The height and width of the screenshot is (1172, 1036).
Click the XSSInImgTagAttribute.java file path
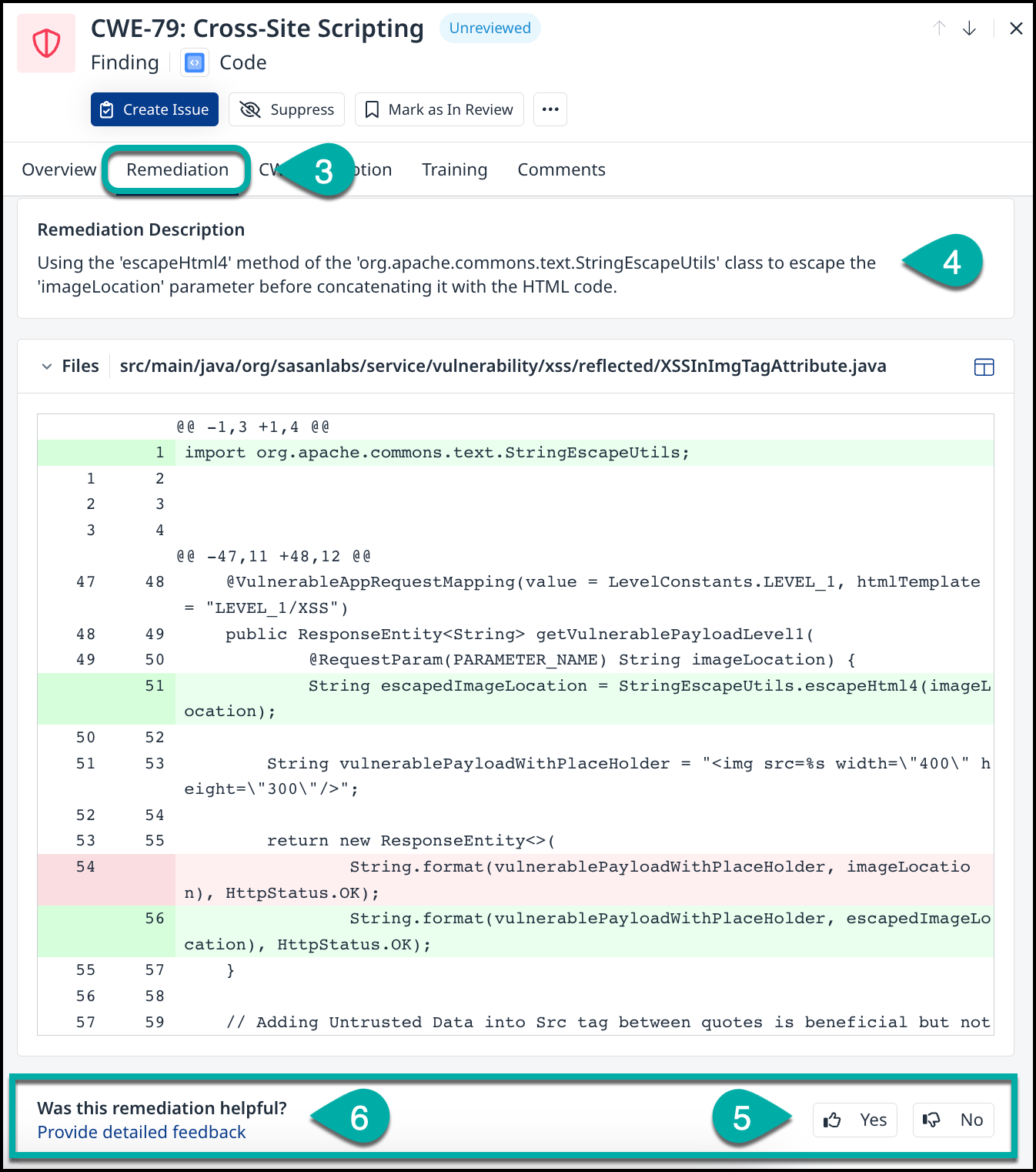click(503, 366)
